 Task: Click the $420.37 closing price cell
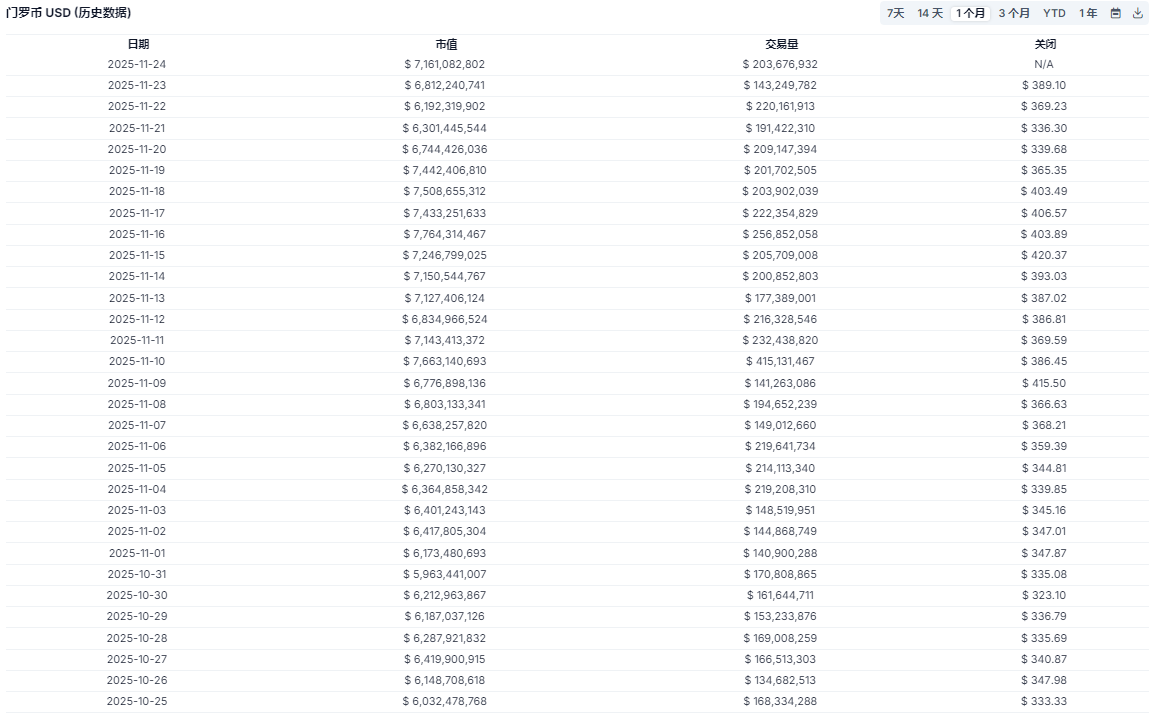tap(1044, 255)
